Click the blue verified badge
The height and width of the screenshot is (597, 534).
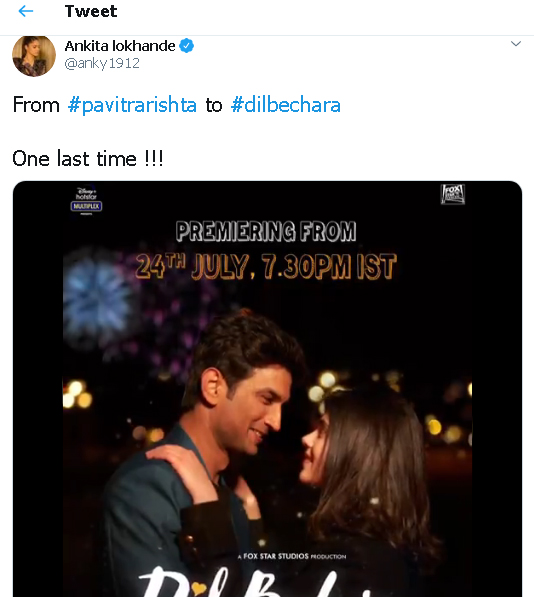pyautogui.click(x=187, y=46)
